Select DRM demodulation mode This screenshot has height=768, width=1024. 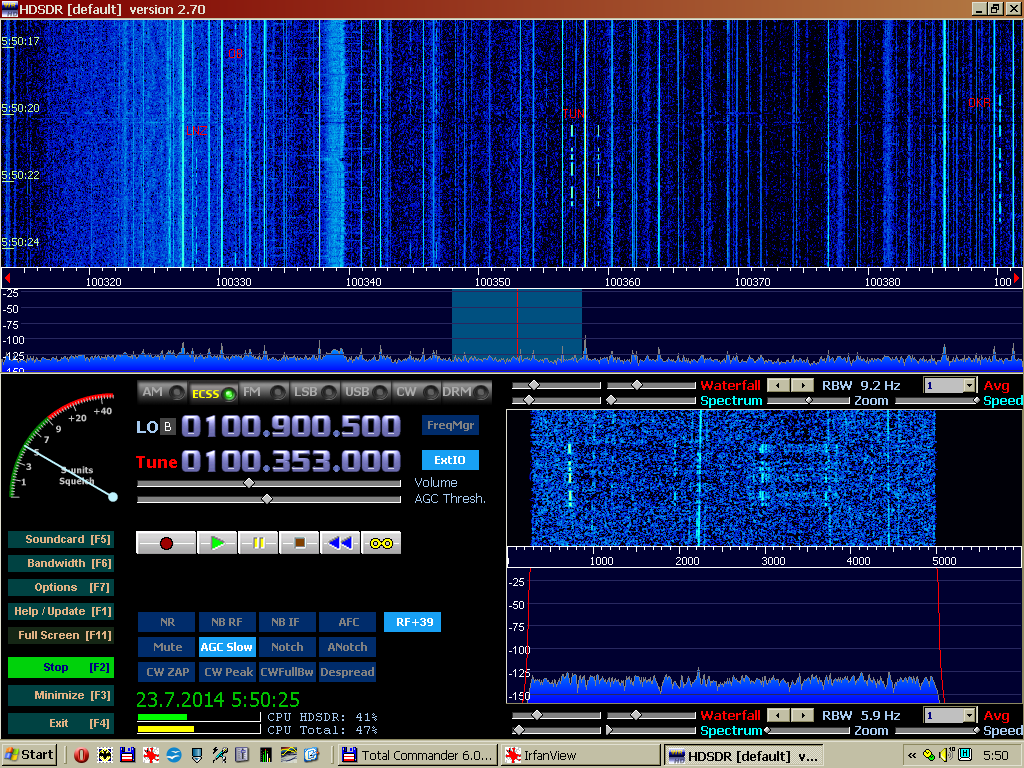click(x=466, y=392)
